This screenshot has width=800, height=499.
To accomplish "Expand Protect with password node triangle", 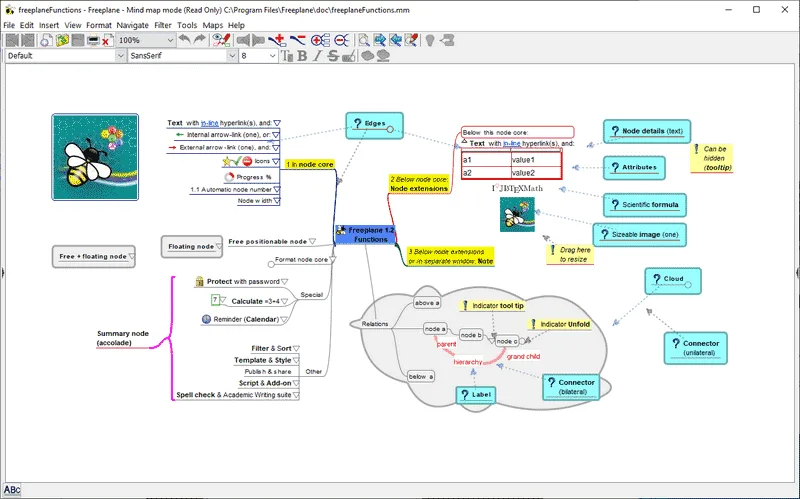I will coord(285,282).
